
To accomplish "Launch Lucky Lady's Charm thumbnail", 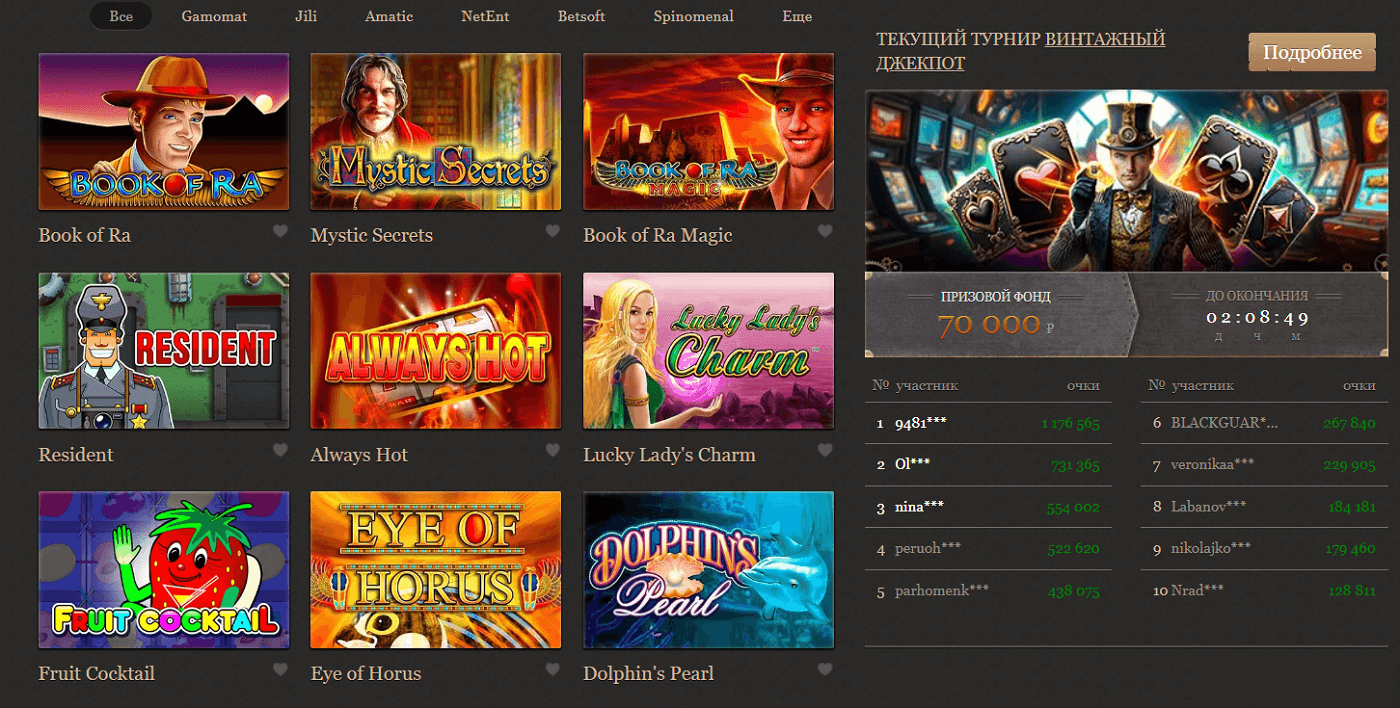I will pos(708,350).
